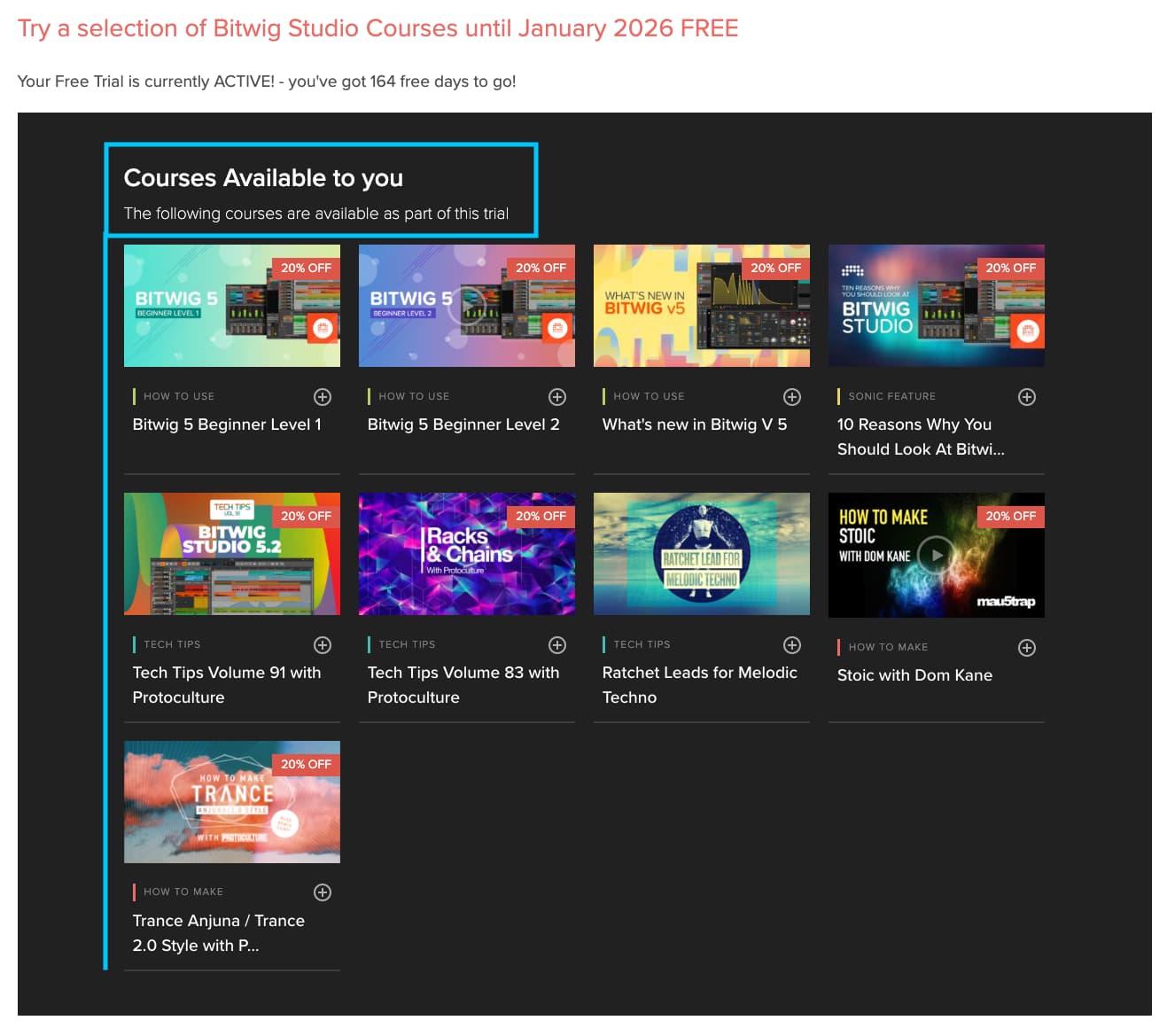The width and height of the screenshot is (1167, 1036).
Task: Click HOW TO USE label above Beginner Level 1
Action: (x=179, y=396)
